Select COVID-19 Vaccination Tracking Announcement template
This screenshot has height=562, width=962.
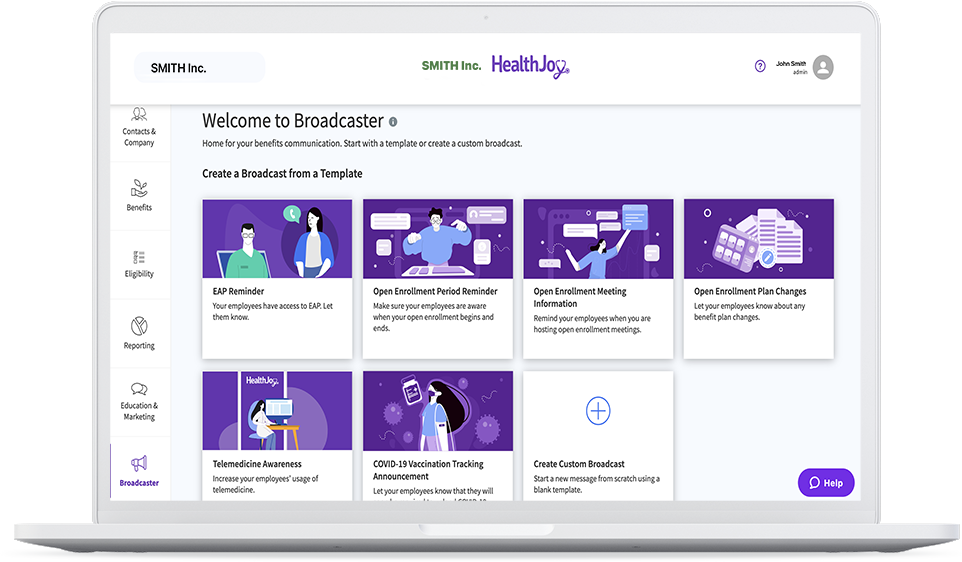click(437, 436)
